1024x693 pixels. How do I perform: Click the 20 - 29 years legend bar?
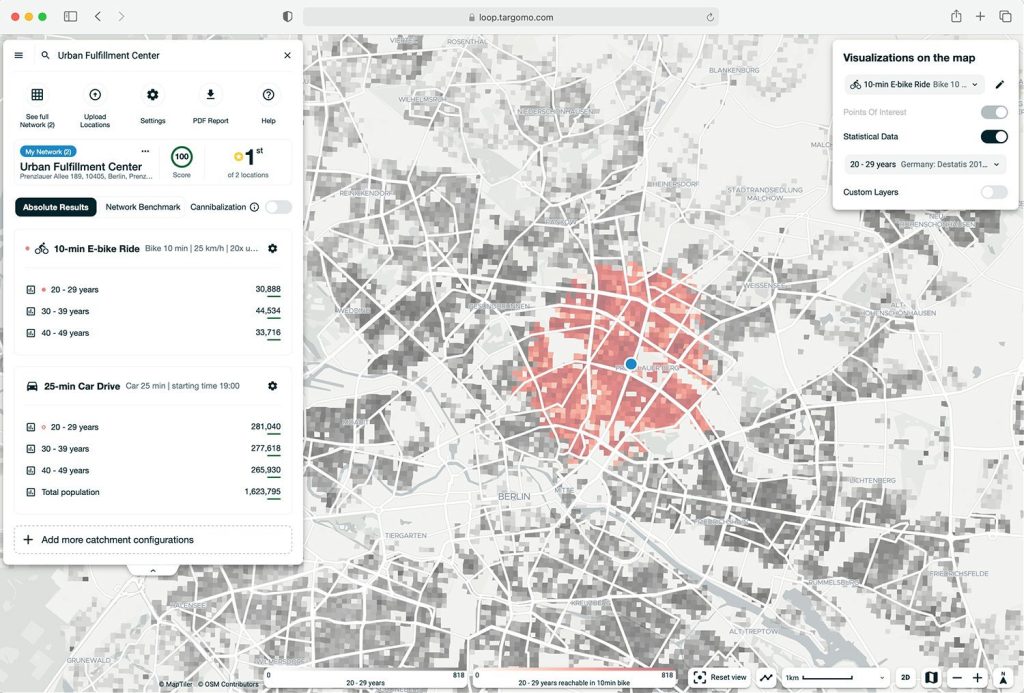point(366,678)
